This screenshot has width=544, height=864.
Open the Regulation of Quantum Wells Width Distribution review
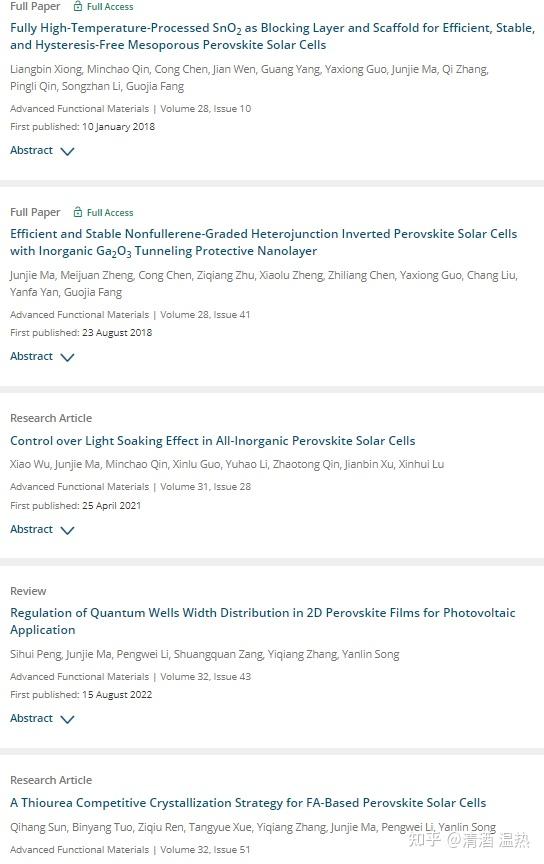coord(263,621)
